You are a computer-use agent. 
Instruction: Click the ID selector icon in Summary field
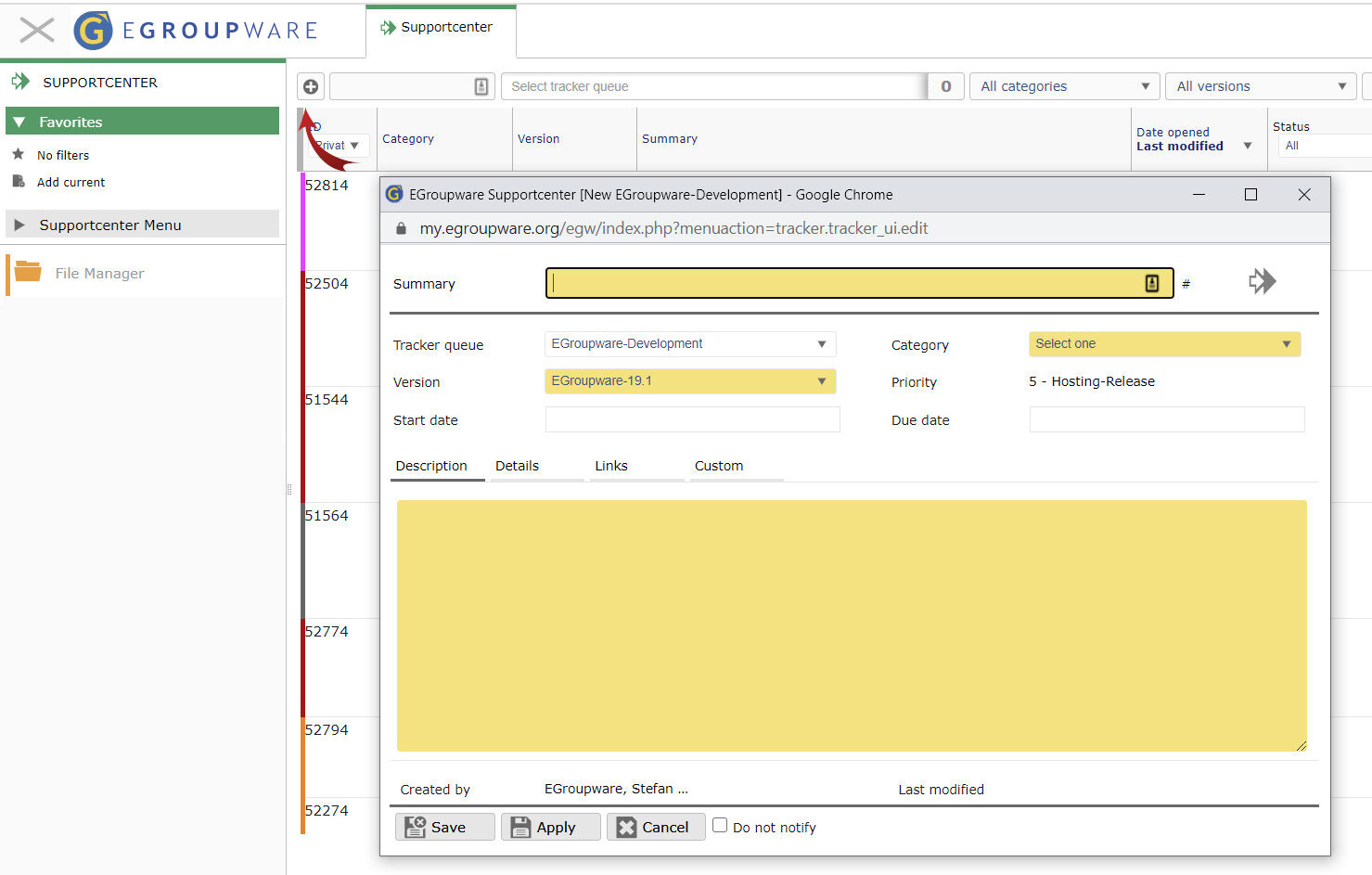(x=1153, y=283)
